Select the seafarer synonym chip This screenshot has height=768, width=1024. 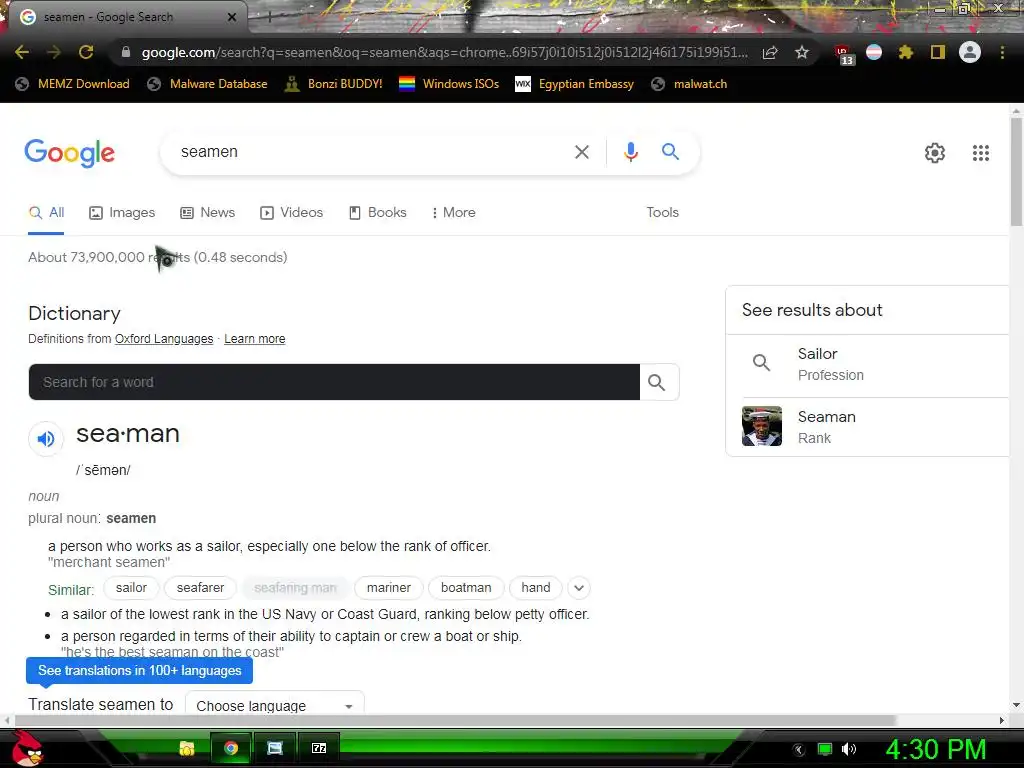coord(200,588)
